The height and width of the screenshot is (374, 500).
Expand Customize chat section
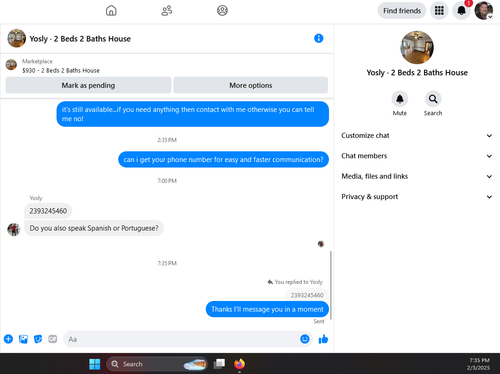click(417, 136)
